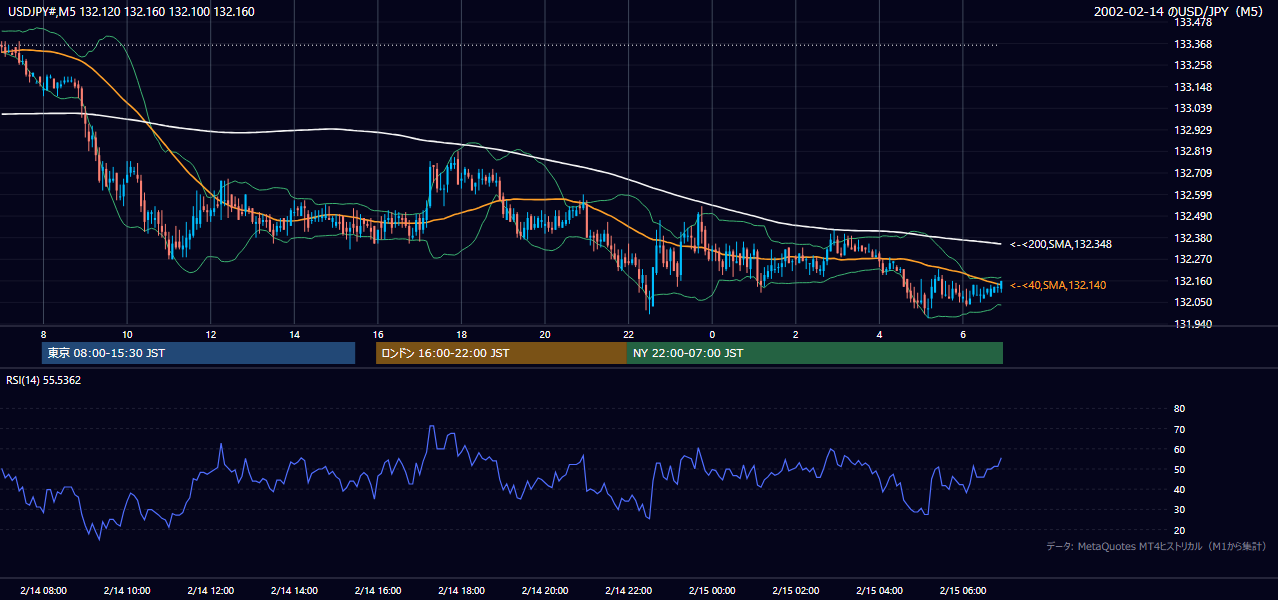Click hour 14 on the price chart axis
Image resolution: width=1278 pixels, height=600 pixels.
coord(294,334)
